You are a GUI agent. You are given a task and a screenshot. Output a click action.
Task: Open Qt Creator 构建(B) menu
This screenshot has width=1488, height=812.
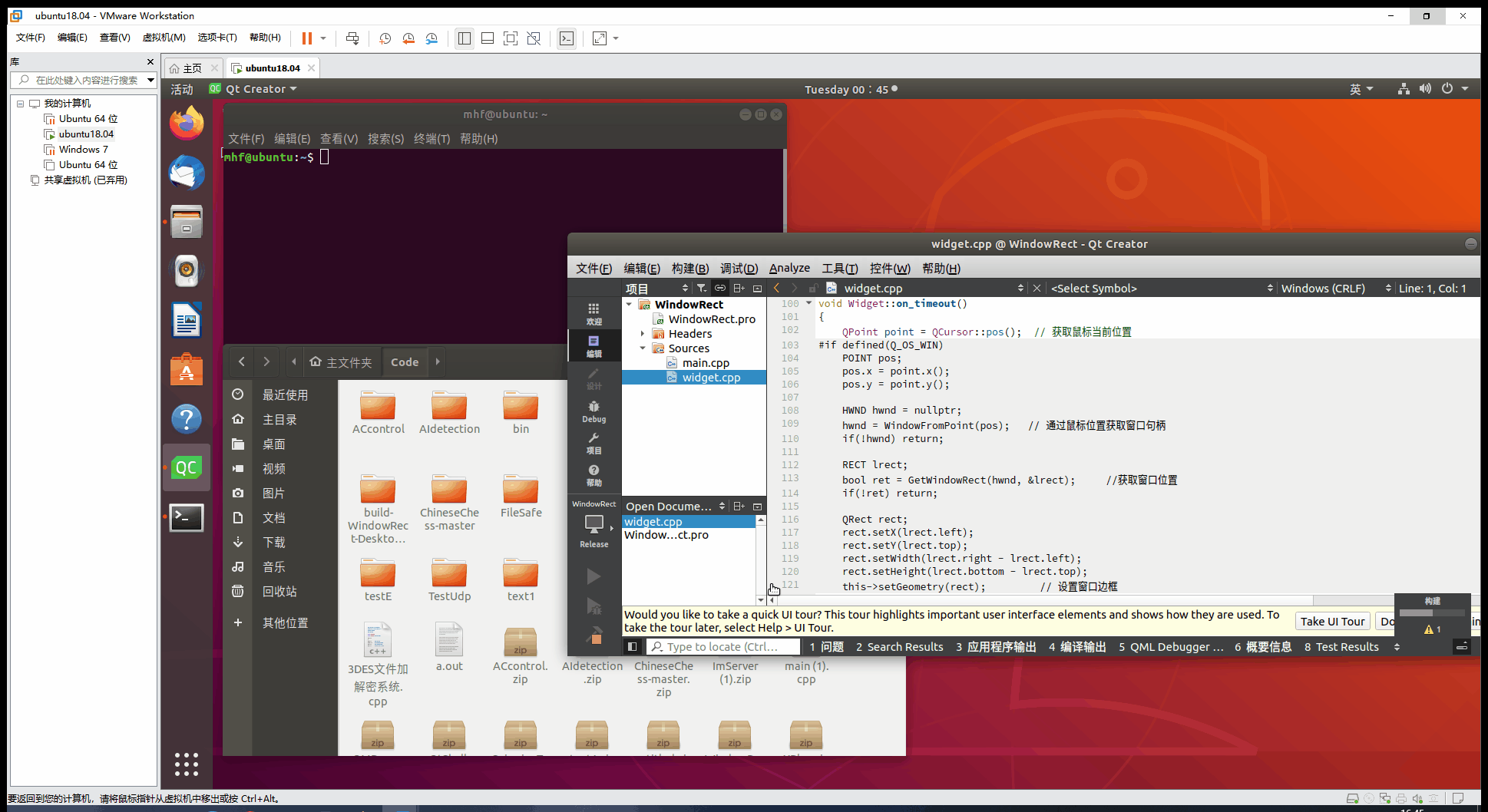(690, 268)
